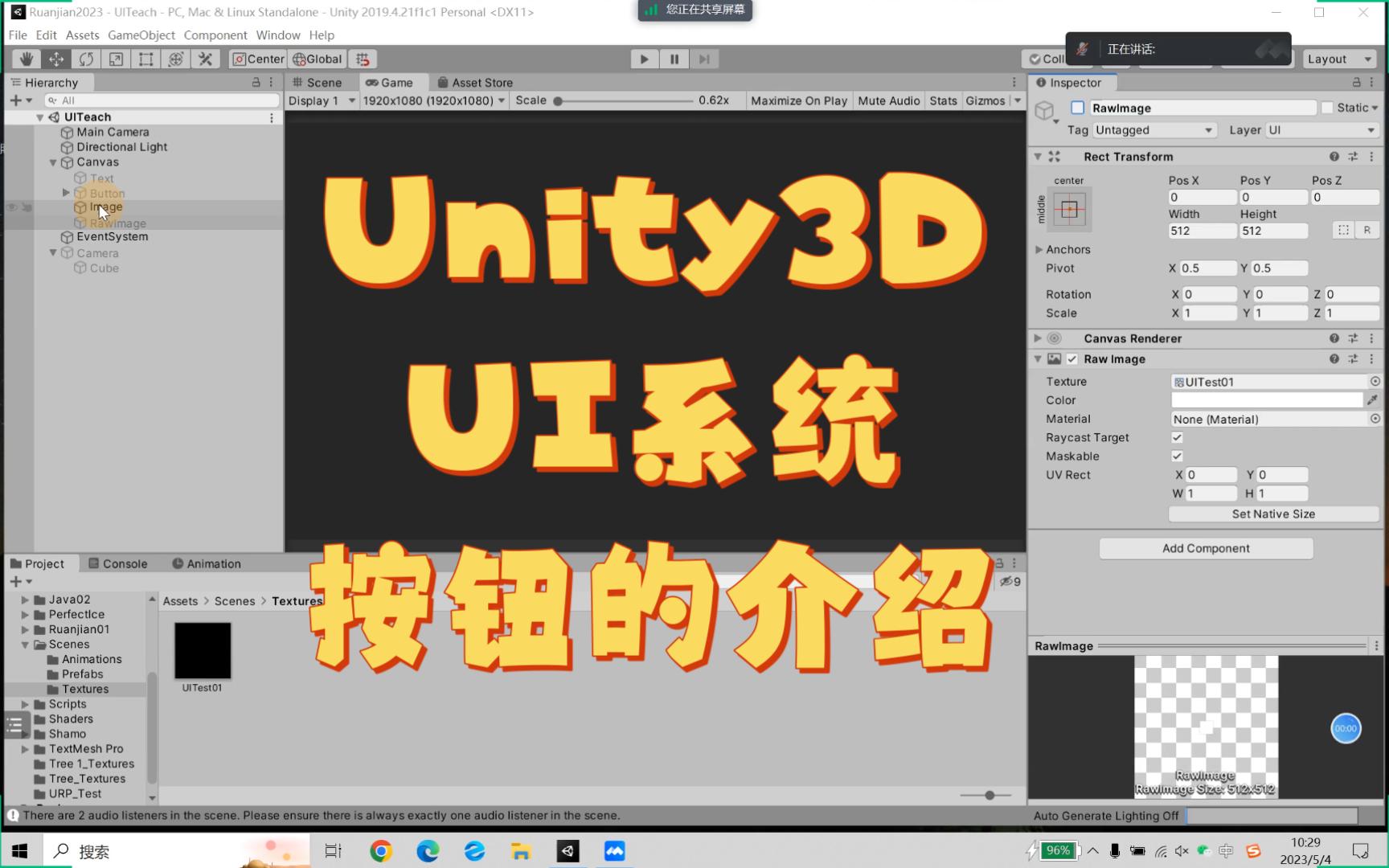This screenshot has width=1389, height=868.
Task: Select the Hand tool in the toolbar
Action: click(x=27, y=58)
